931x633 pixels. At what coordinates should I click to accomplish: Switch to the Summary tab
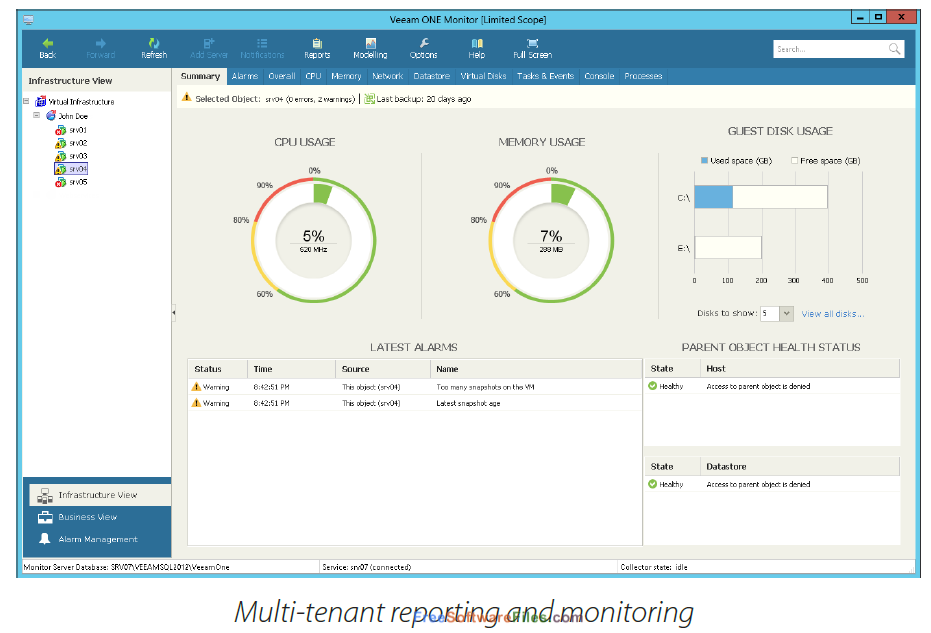point(200,76)
